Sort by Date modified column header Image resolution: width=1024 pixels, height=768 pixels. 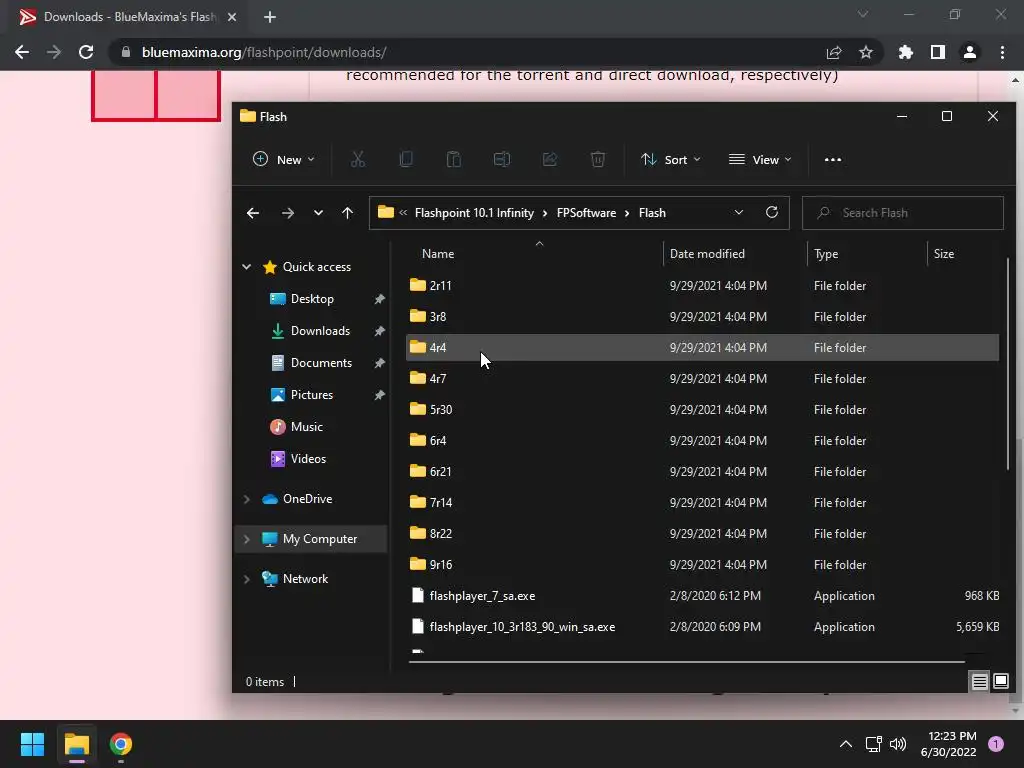click(x=707, y=253)
